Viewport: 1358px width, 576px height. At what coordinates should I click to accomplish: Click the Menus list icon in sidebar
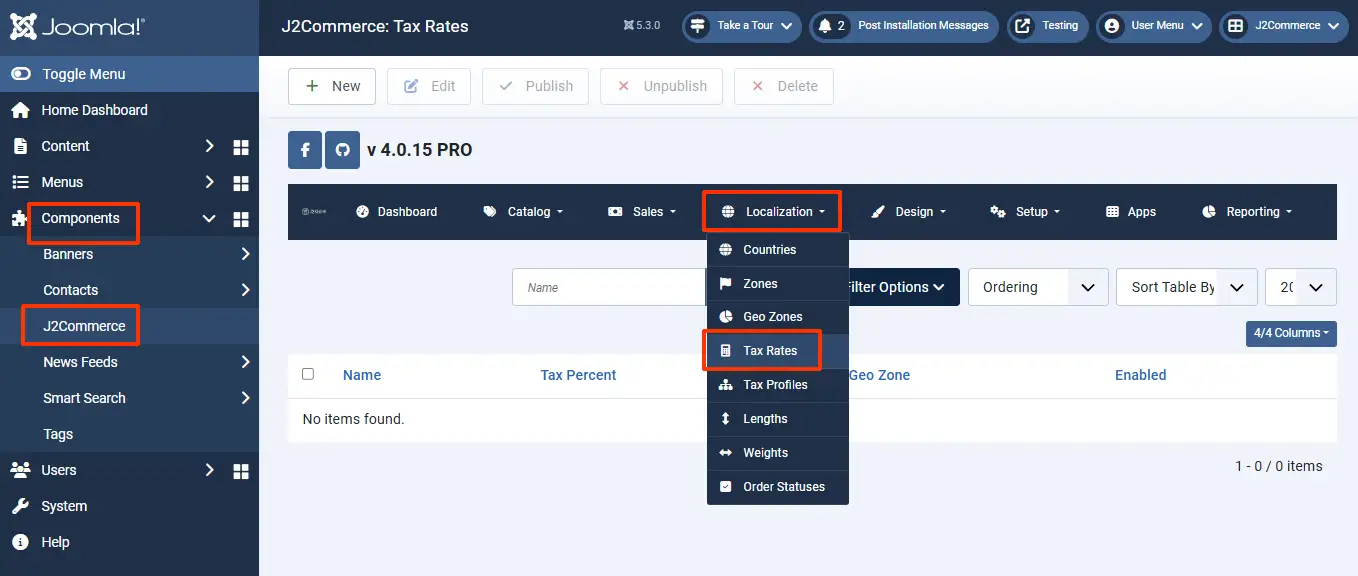[x=20, y=182]
